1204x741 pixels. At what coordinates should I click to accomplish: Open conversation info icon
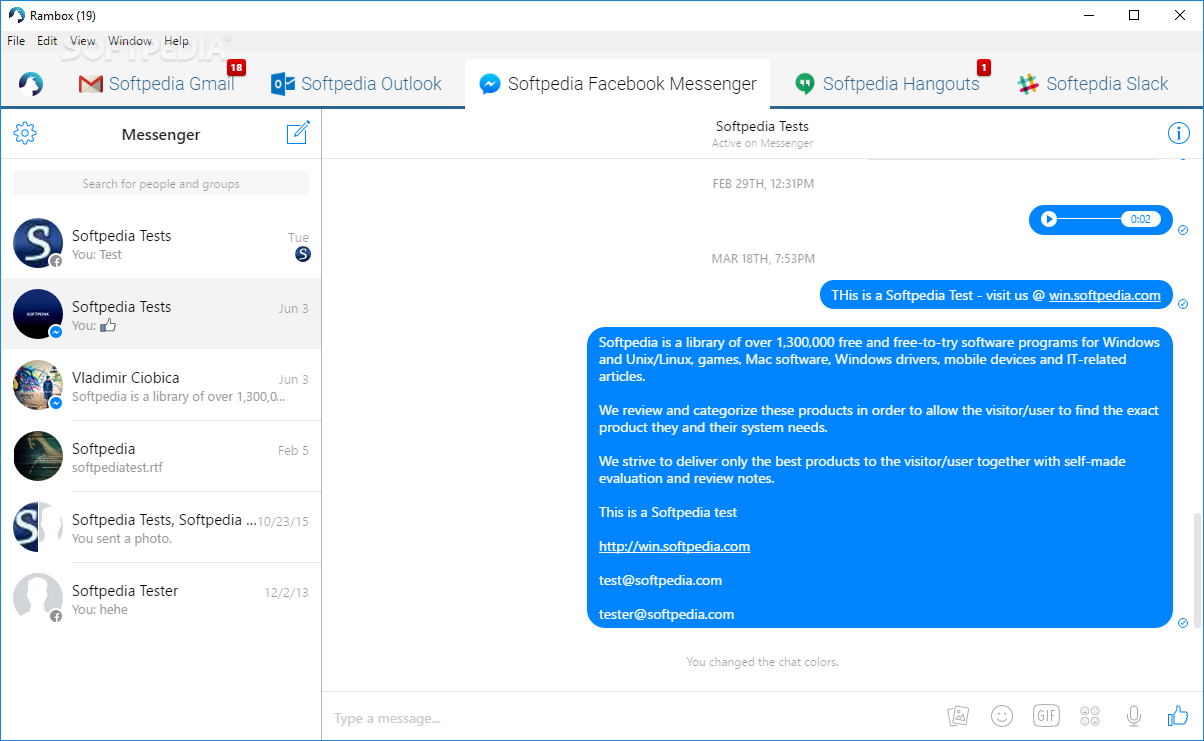click(1179, 133)
